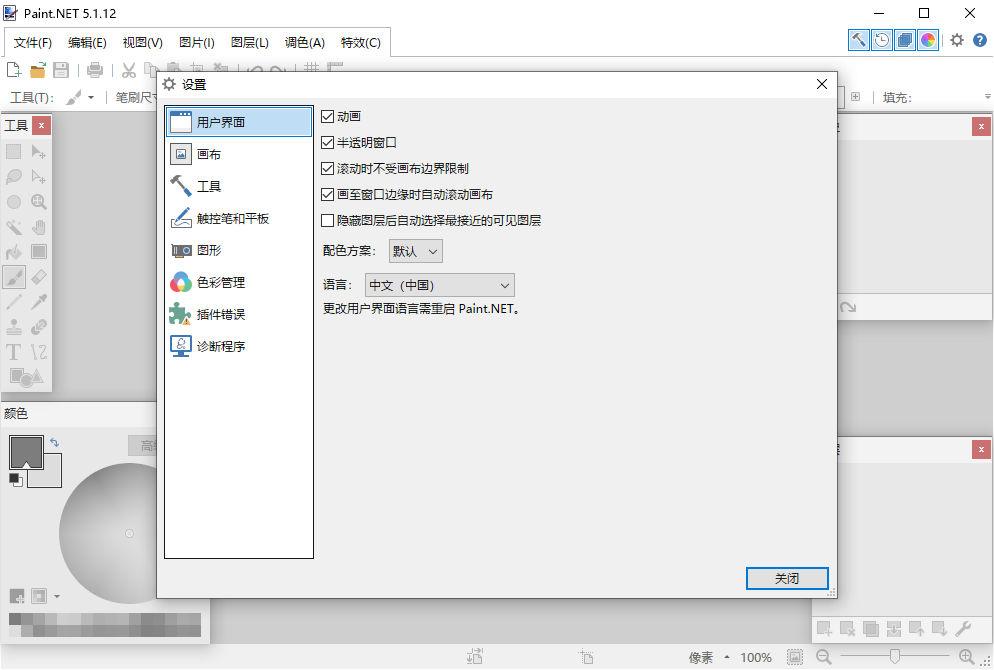Open the 图层(L) menu
The height and width of the screenshot is (670, 994).
(250, 43)
